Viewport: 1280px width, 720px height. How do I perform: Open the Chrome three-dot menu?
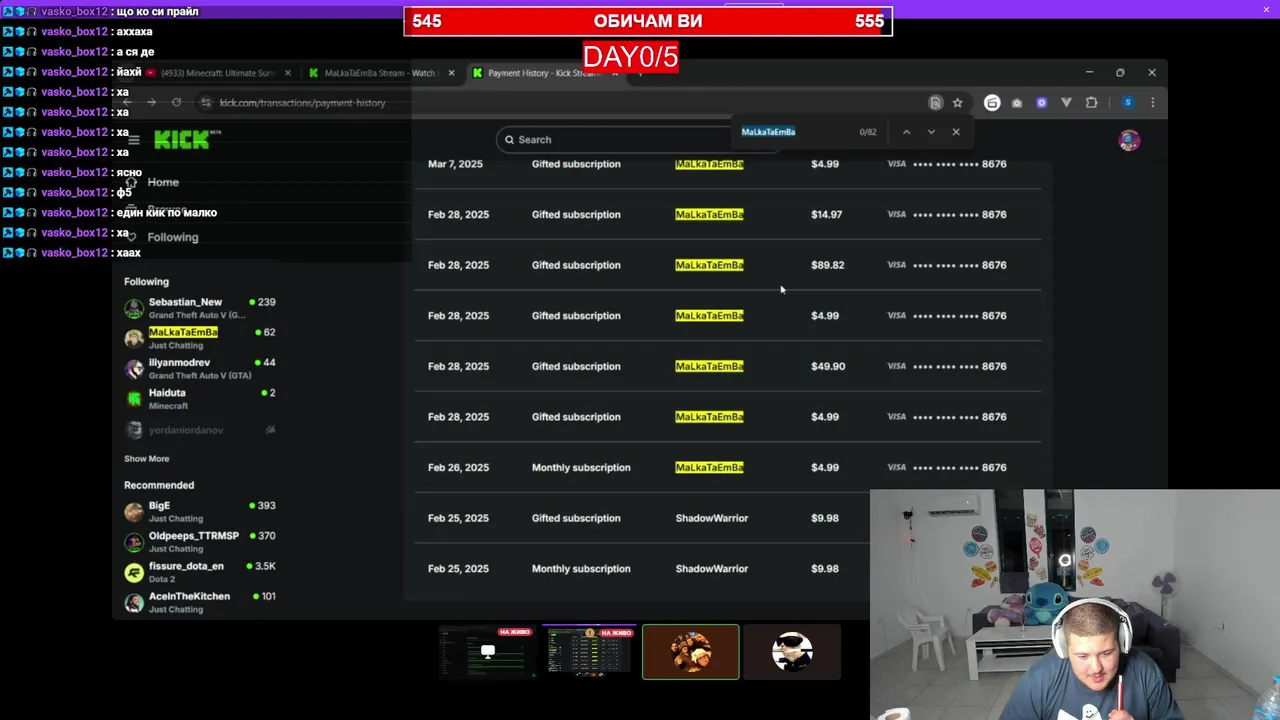coord(1153,102)
